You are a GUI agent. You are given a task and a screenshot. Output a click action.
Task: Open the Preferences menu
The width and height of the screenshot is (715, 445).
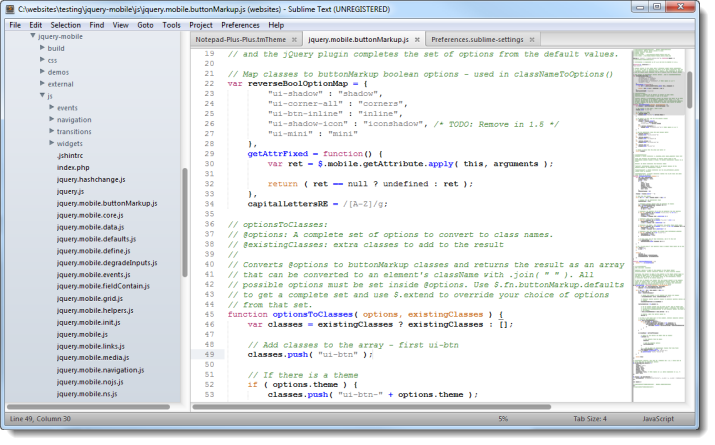(240, 25)
